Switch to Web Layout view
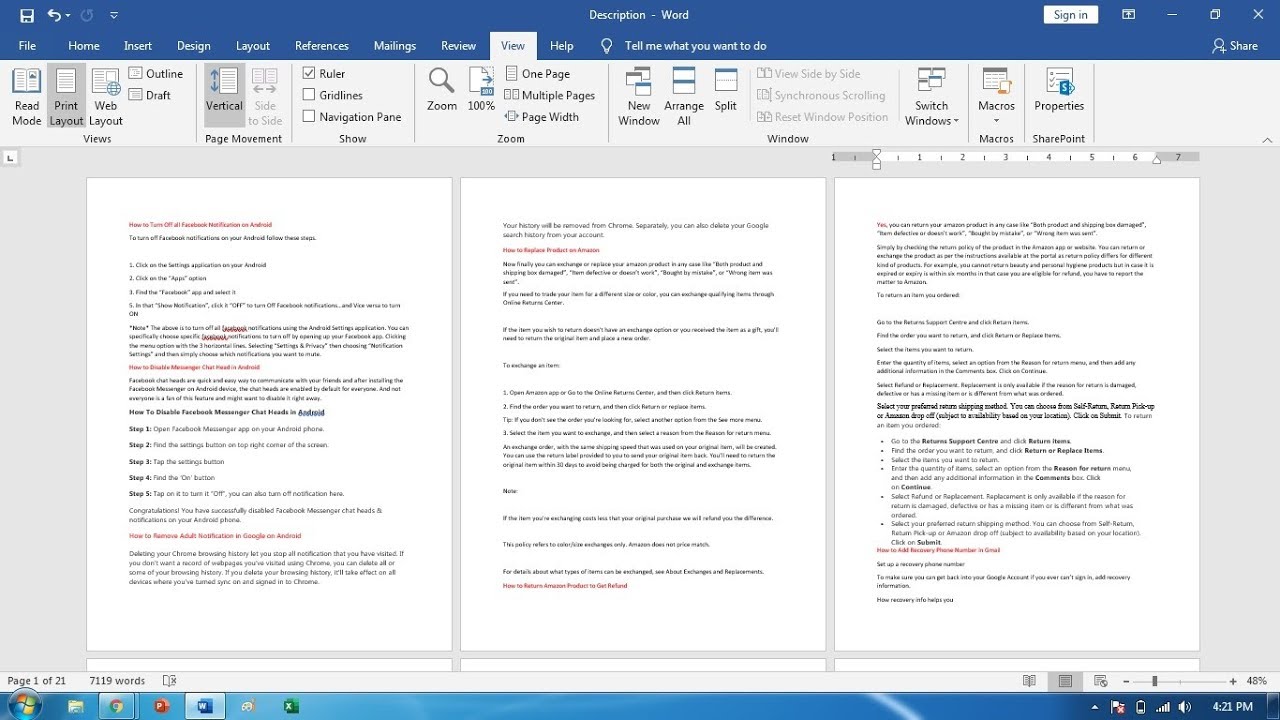This screenshot has height=720, width=1280. tap(106, 97)
